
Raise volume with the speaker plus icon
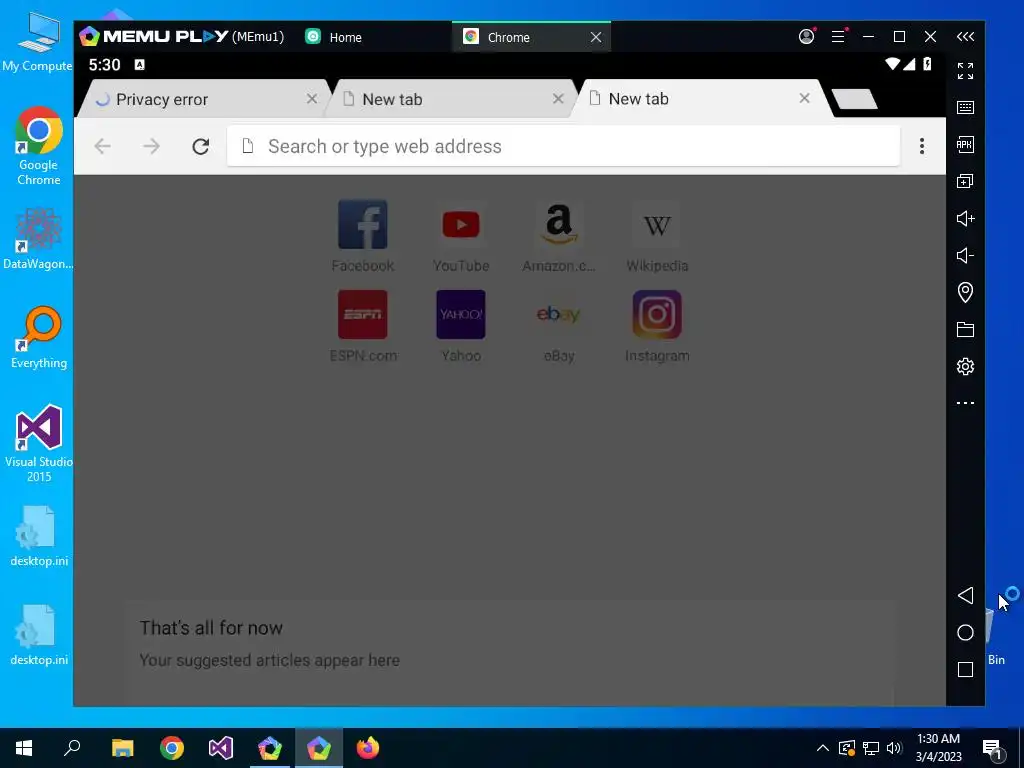click(x=965, y=218)
